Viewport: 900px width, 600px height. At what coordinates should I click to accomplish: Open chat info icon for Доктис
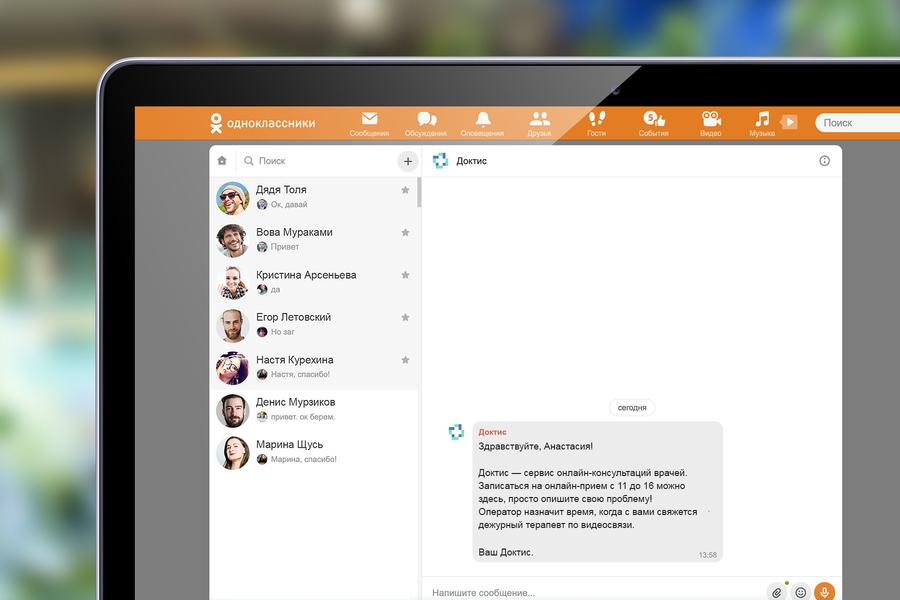click(824, 161)
